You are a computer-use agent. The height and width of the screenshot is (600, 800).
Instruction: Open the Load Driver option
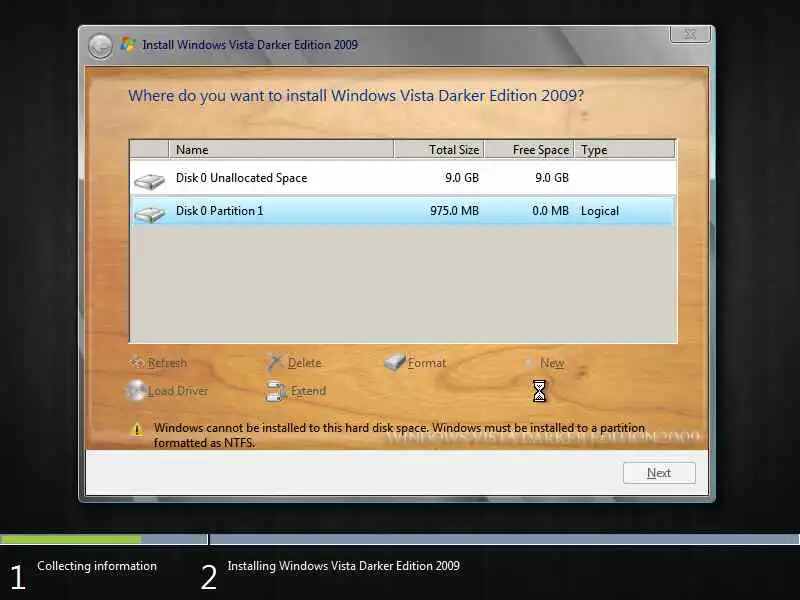[178, 391]
